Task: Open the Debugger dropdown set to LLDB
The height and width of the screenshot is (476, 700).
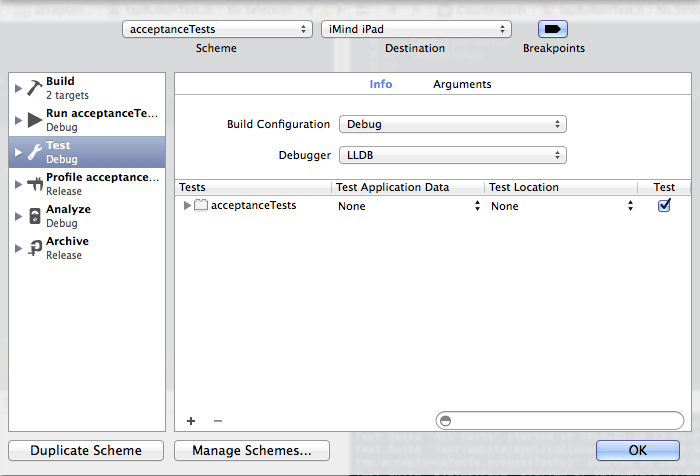Action: pyautogui.click(x=453, y=155)
